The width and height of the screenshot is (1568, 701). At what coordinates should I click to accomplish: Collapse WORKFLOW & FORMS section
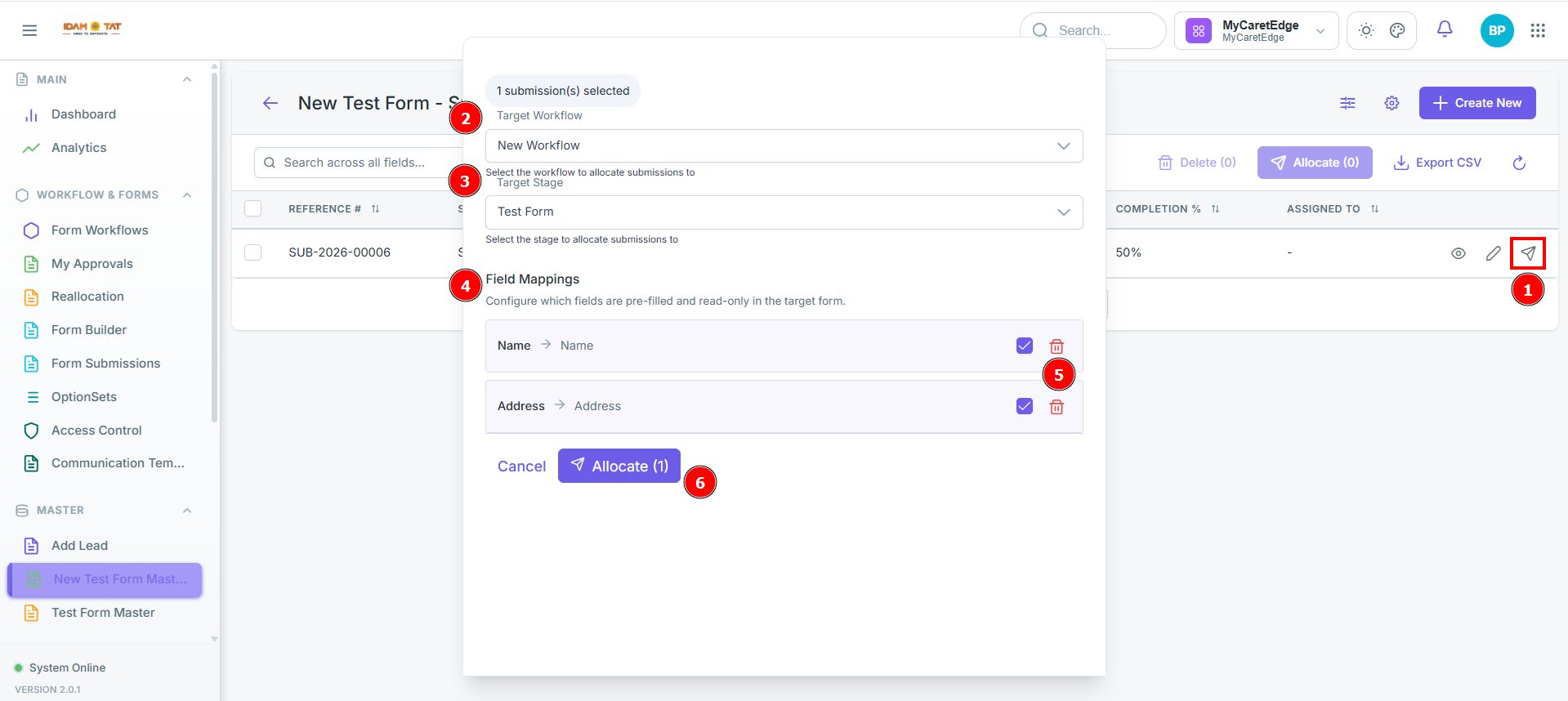pyautogui.click(x=187, y=194)
